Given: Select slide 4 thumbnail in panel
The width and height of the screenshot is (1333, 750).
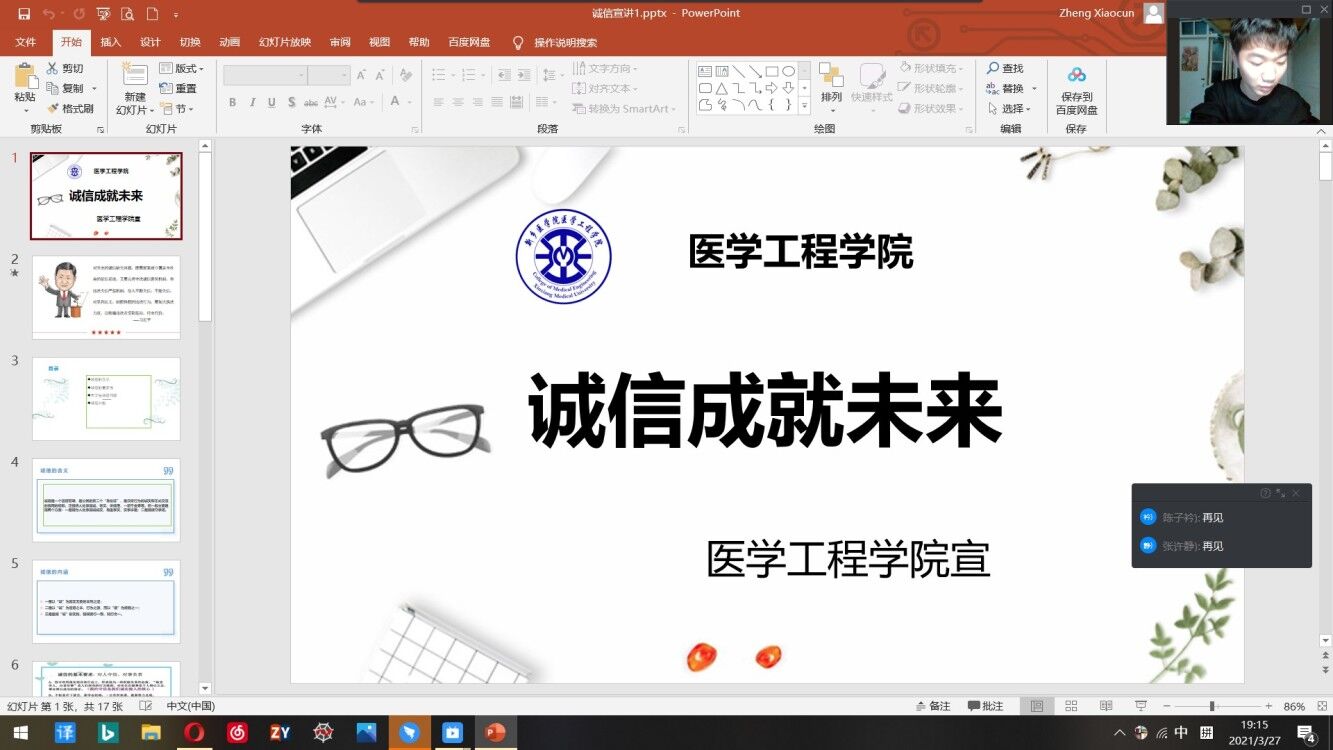Looking at the screenshot, I should click(106, 499).
